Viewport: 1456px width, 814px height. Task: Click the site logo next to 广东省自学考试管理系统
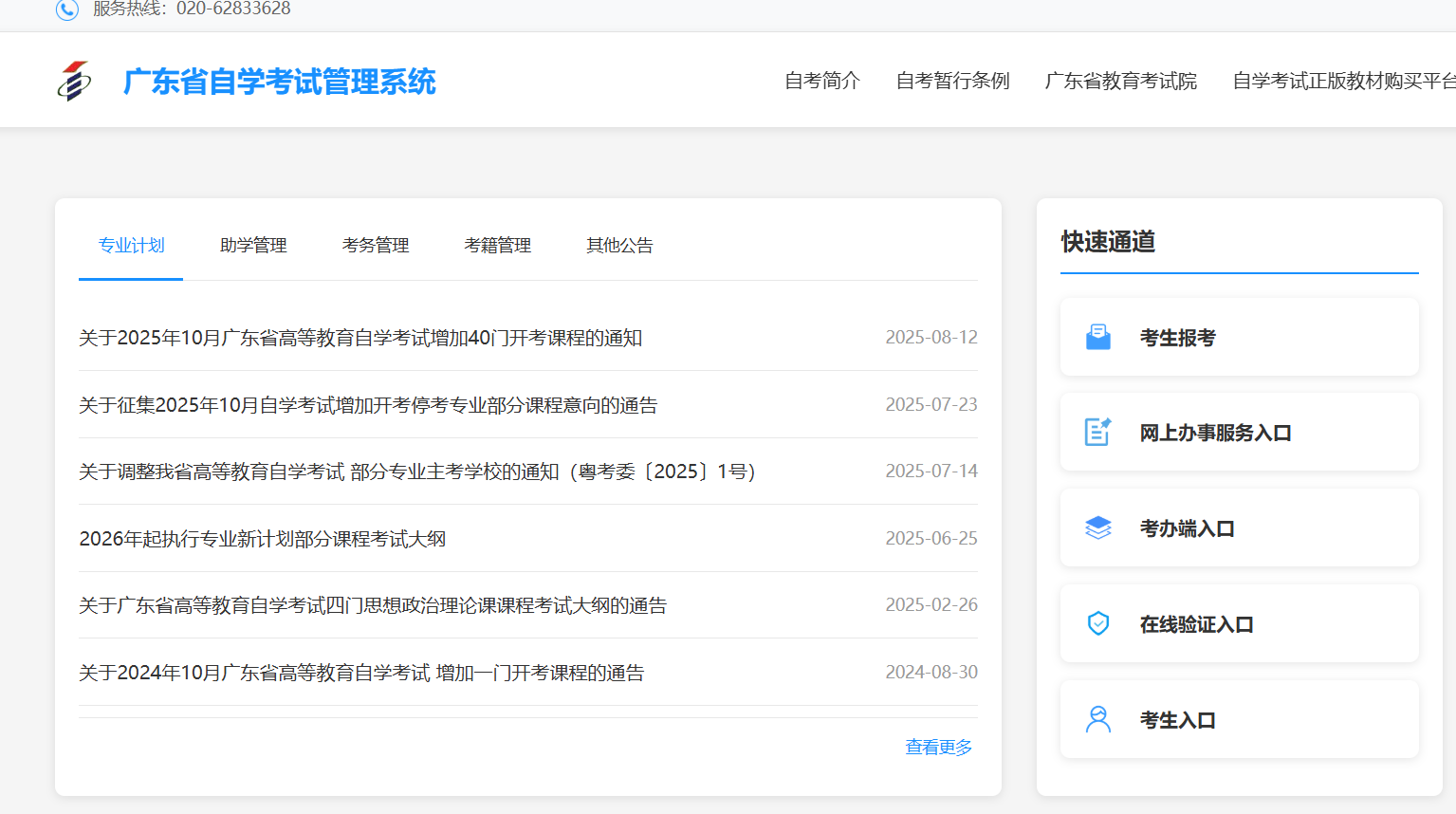coord(74,80)
